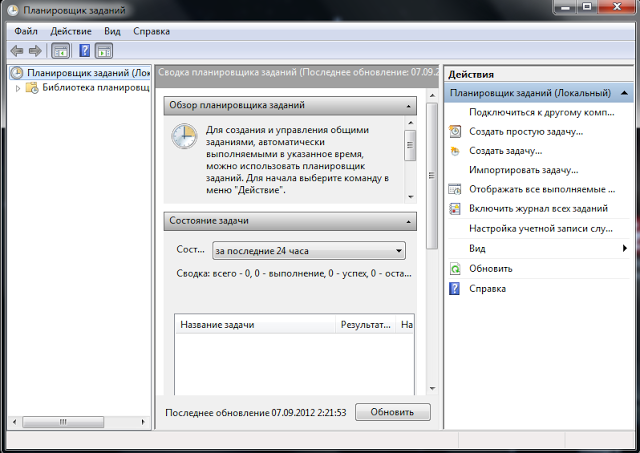Click Настройка учетной записи службы action
This screenshot has width=640, height=453.
coord(540,229)
